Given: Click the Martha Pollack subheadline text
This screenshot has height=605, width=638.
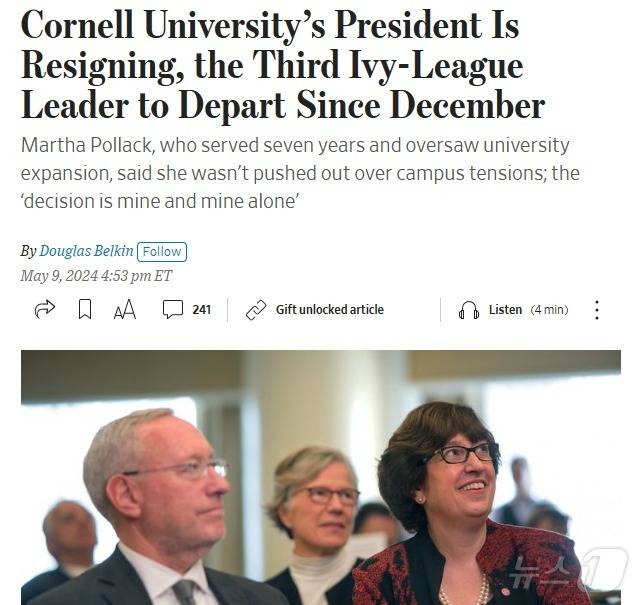Looking at the screenshot, I should click(x=300, y=173).
